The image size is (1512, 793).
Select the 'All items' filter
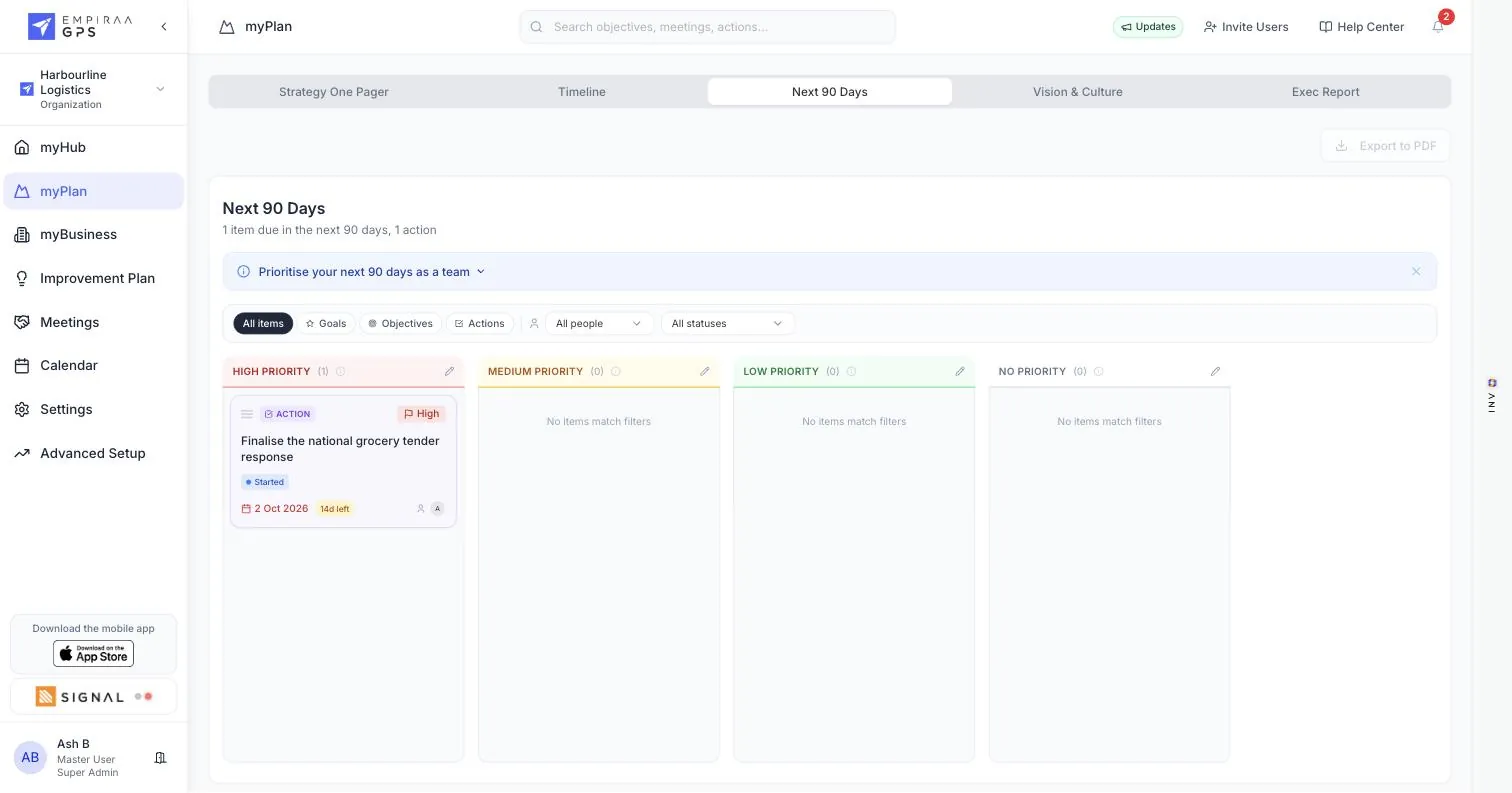pyautogui.click(x=263, y=323)
